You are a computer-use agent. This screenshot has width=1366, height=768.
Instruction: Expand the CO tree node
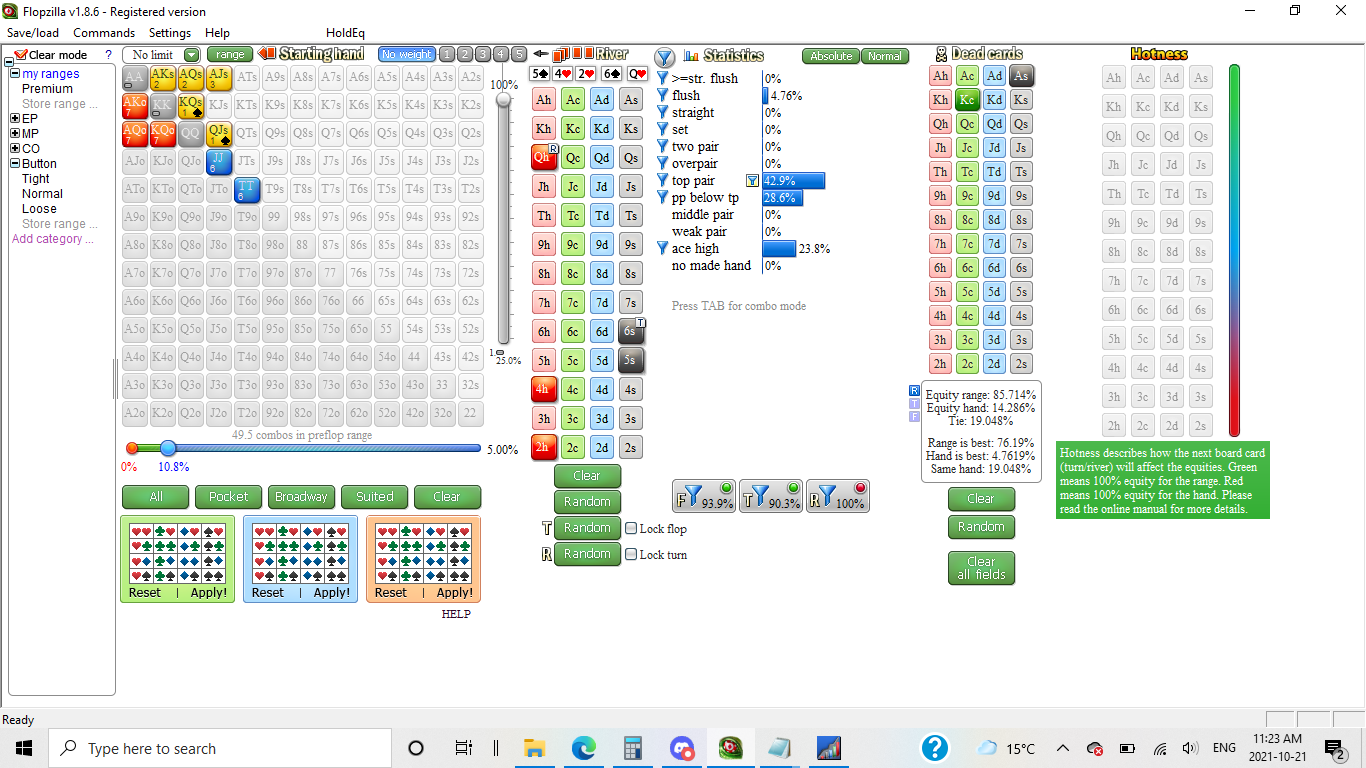click(15, 149)
